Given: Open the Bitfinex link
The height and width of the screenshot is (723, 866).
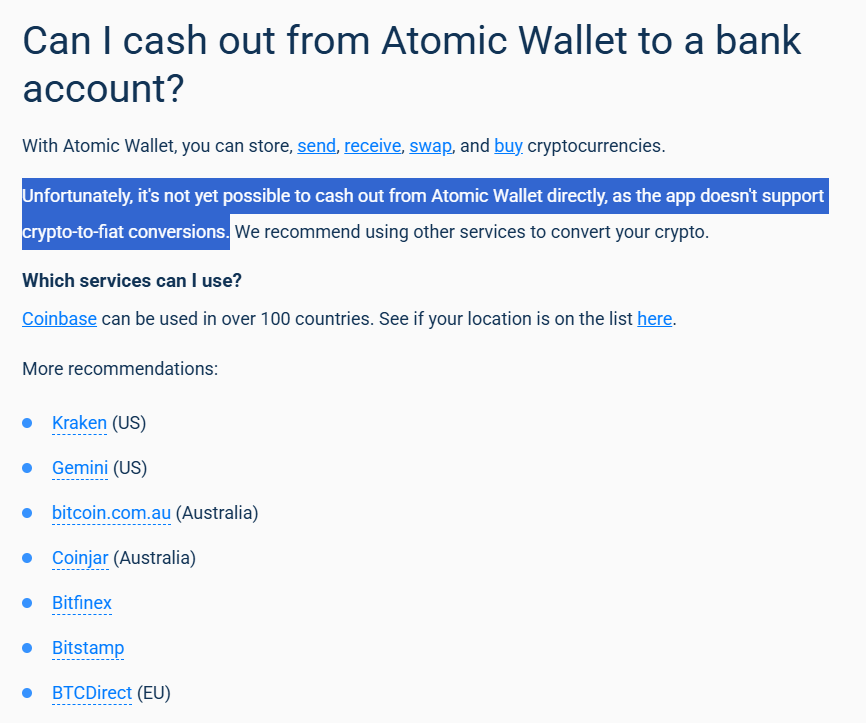Looking at the screenshot, I should (82, 603).
